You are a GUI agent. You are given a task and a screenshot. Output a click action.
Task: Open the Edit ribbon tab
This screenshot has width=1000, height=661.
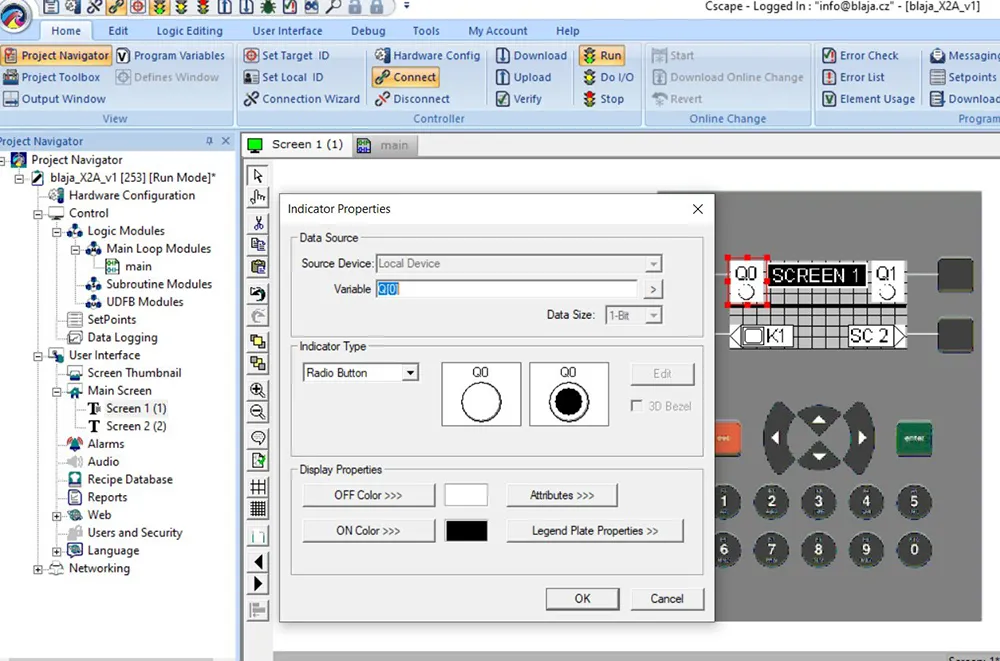coord(118,31)
